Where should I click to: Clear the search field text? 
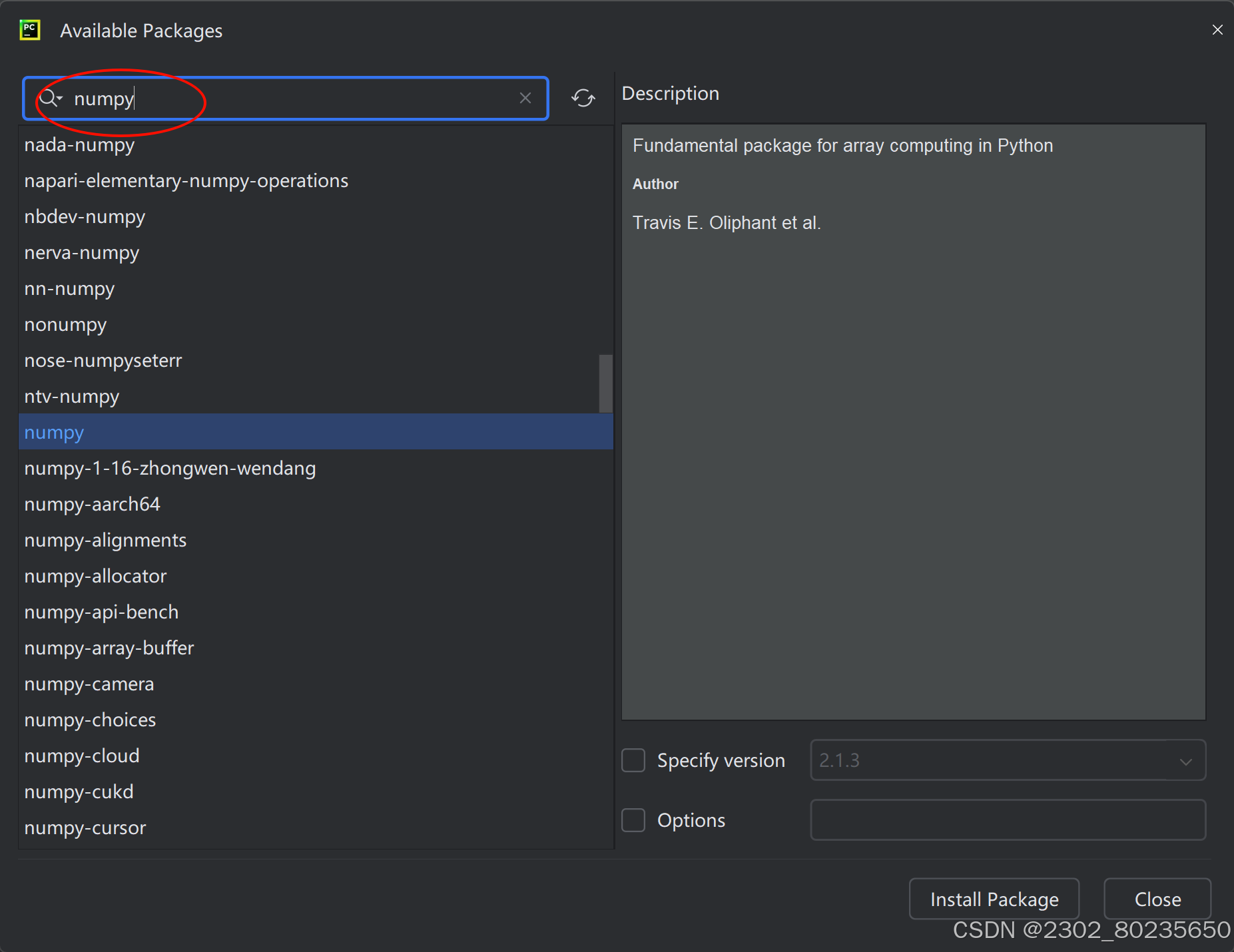(x=525, y=98)
